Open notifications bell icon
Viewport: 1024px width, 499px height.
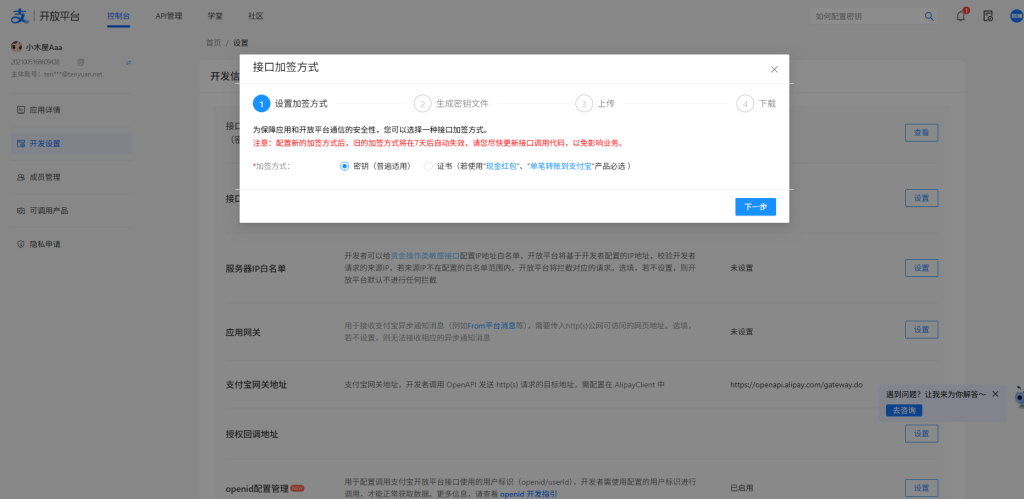(961, 16)
